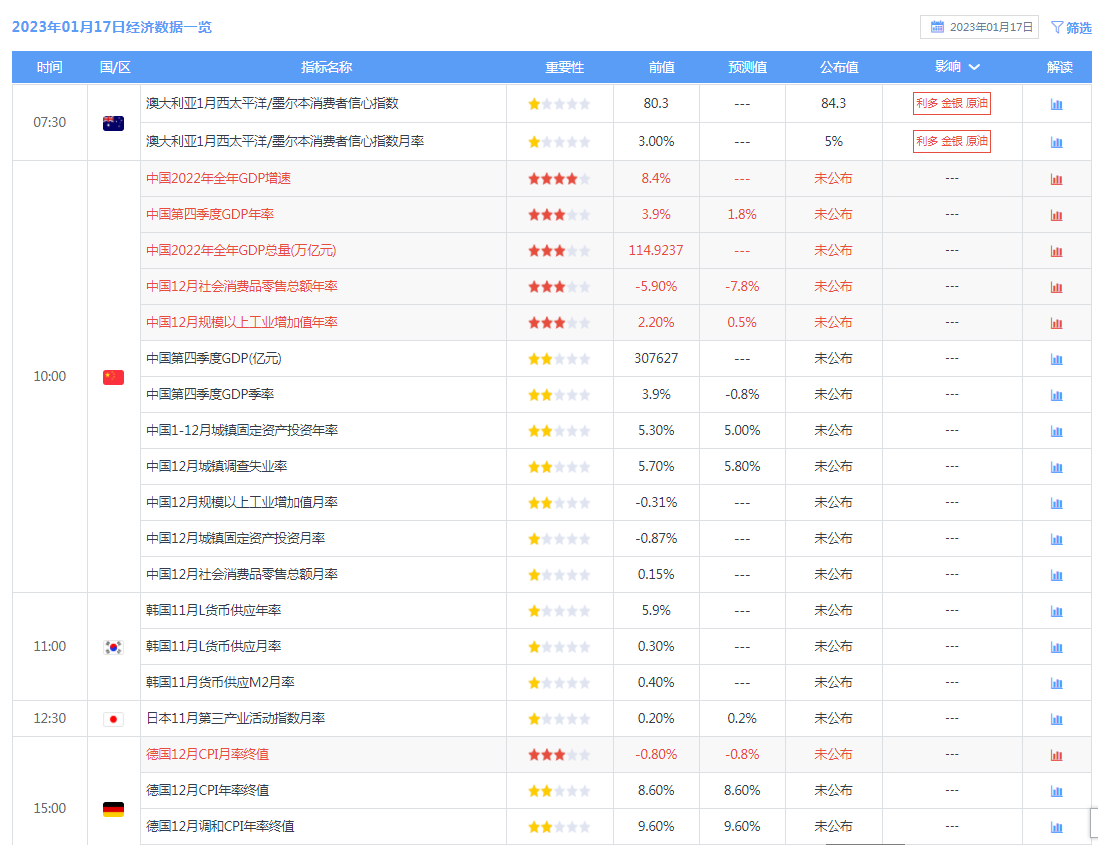View chart for 德国12月CPI月率终值
This screenshot has height=845, width=1098.
point(1056,755)
